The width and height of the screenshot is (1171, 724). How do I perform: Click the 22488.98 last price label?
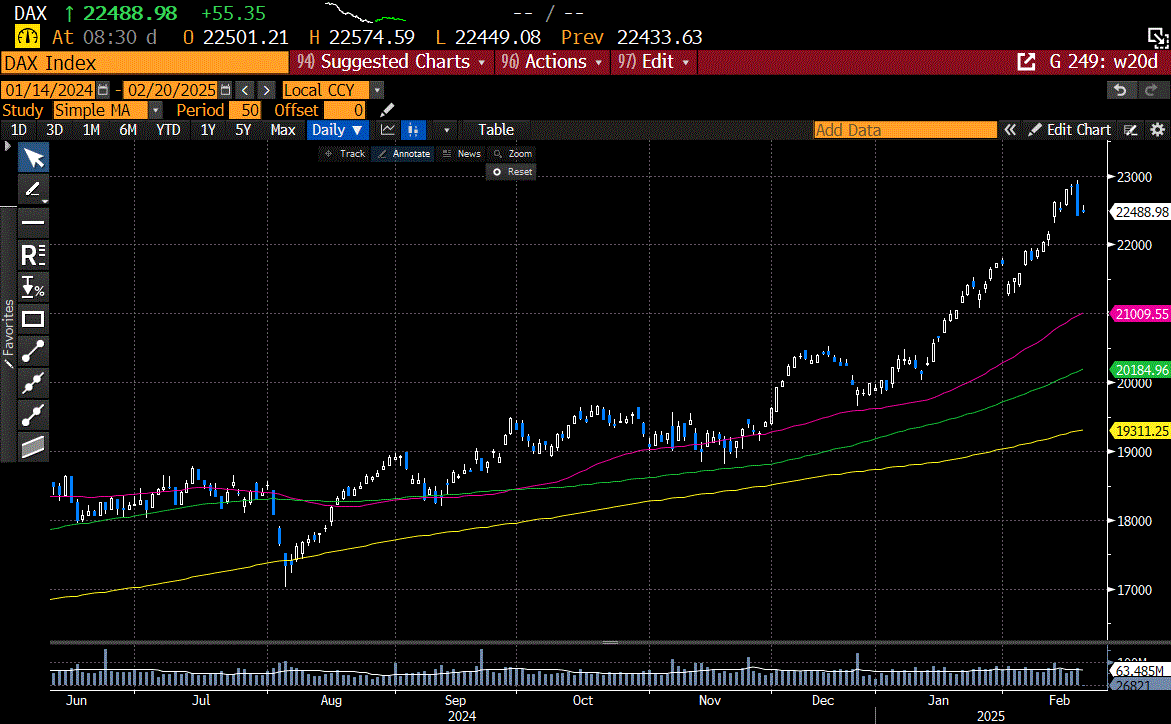(1140, 212)
